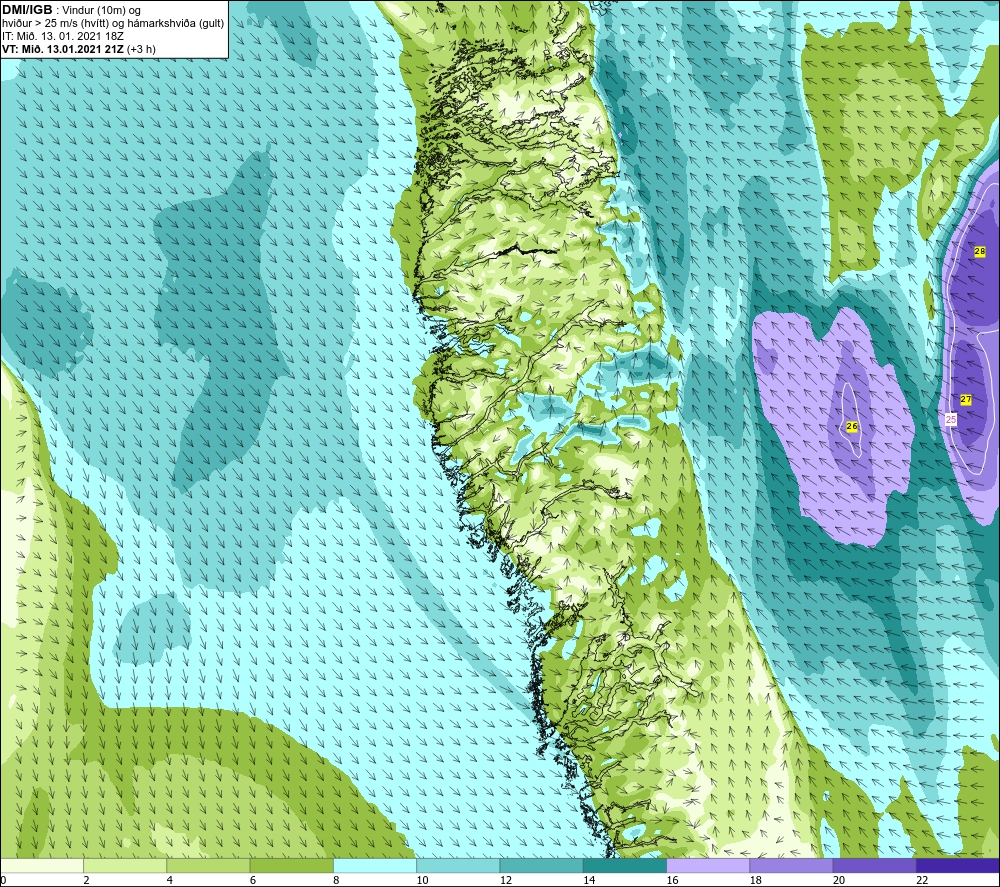Click the legend scale value 8
The image size is (1000, 887).
pyautogui.click(x=336, y=880)
